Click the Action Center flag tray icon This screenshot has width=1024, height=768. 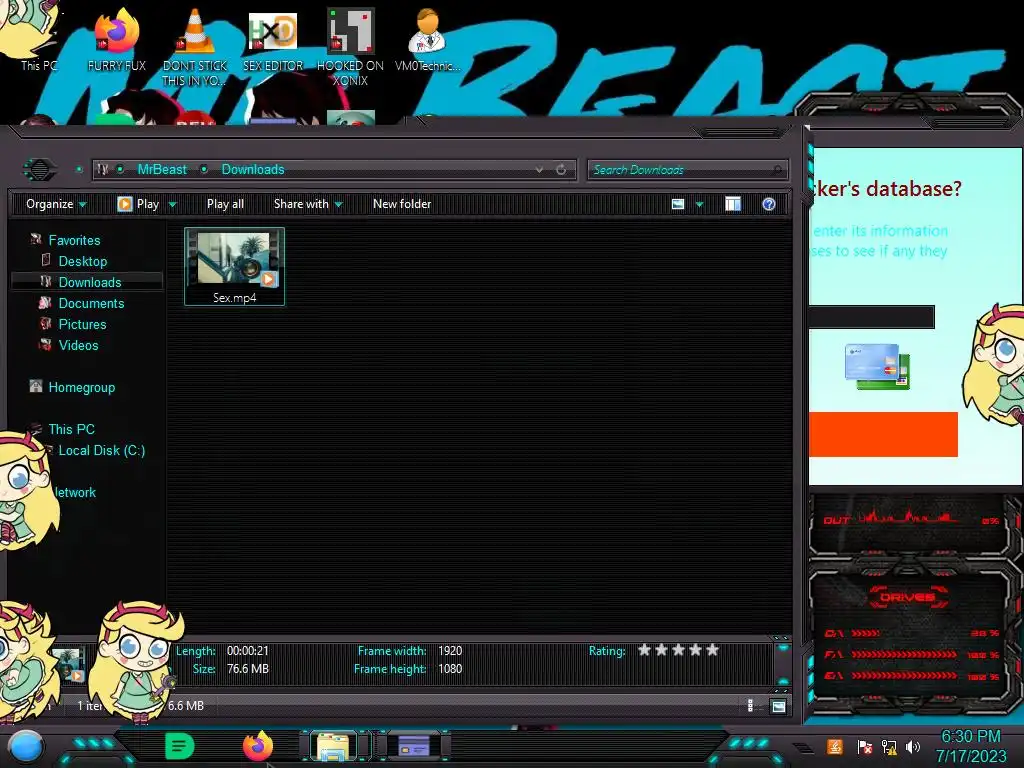point(864,747)
